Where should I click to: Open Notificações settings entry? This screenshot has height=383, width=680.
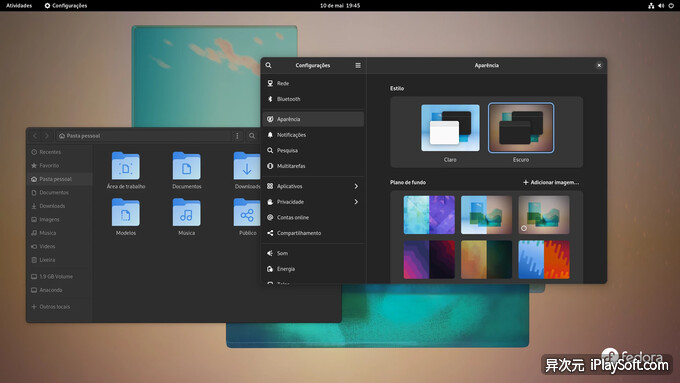pos(313,135)
